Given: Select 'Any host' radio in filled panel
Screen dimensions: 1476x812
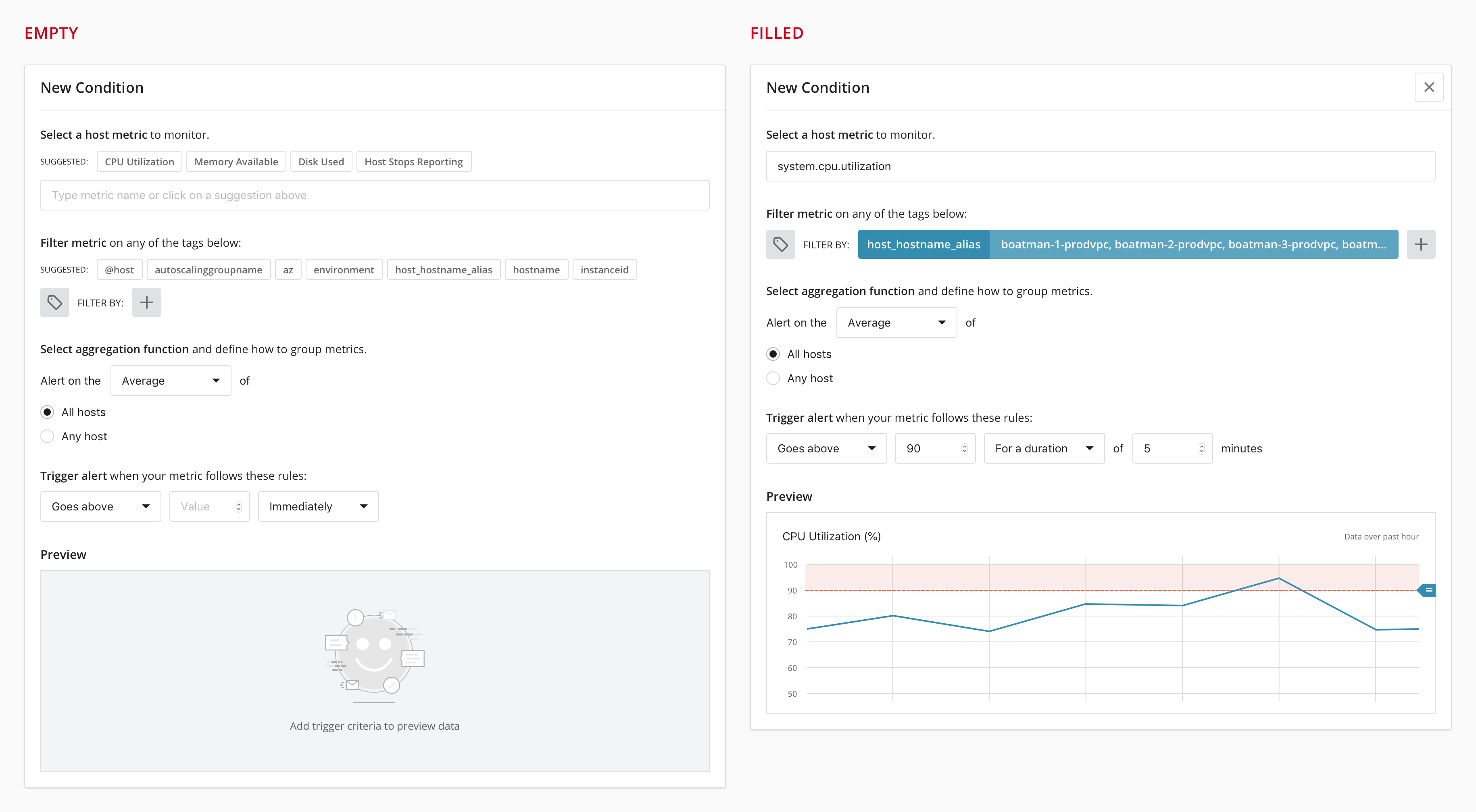Looking at the screenshot, I should tap(773, 379).
